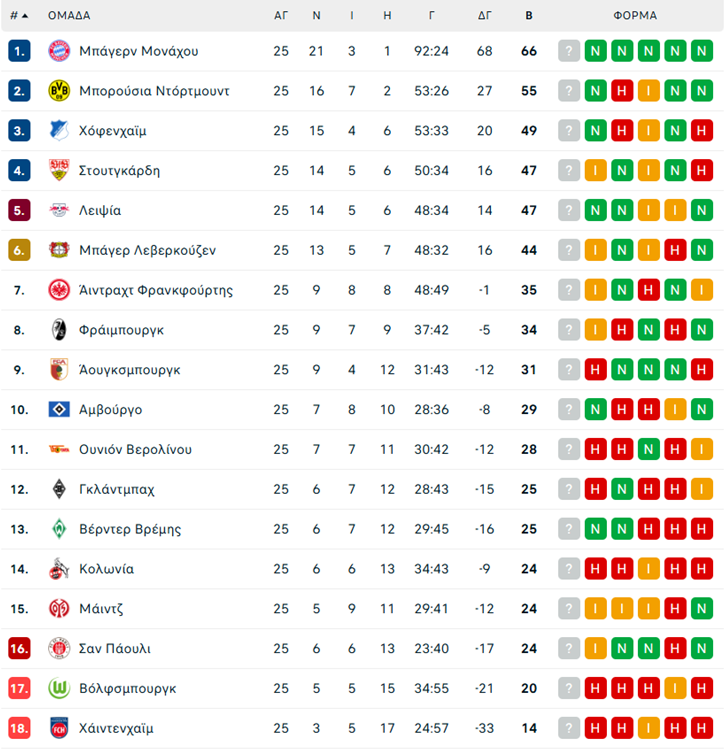725x751 pixels.
Task: Click the St. Pauli club crest
Action: coord(59,648)
